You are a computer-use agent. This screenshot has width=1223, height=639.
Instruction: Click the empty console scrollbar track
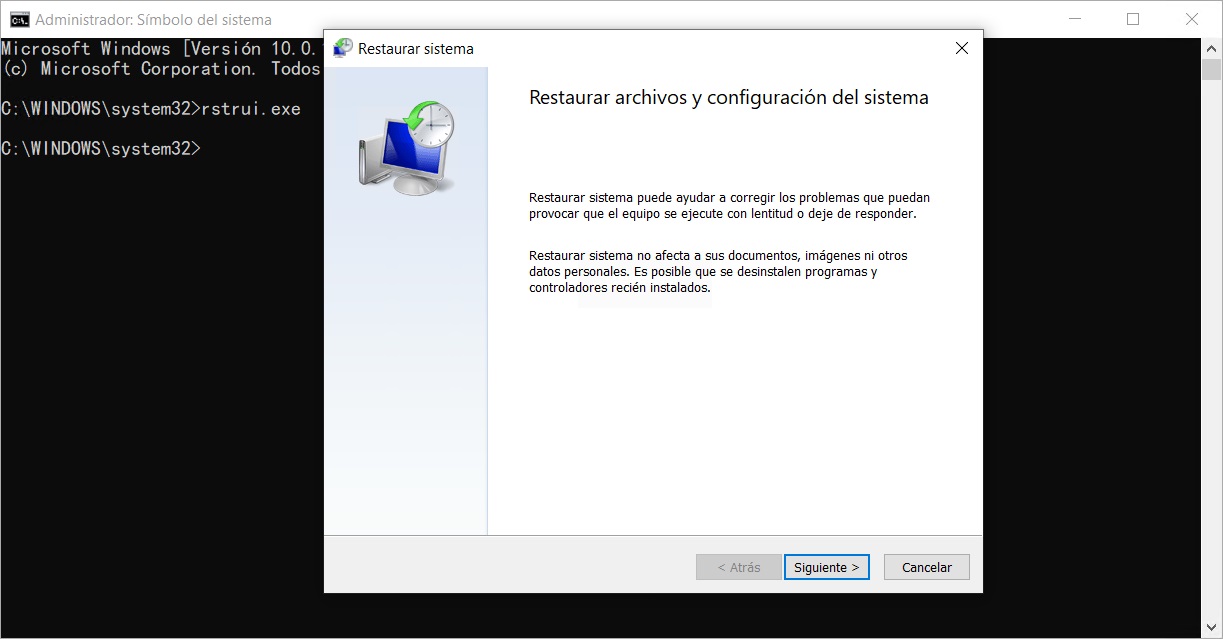[1211, 350]
